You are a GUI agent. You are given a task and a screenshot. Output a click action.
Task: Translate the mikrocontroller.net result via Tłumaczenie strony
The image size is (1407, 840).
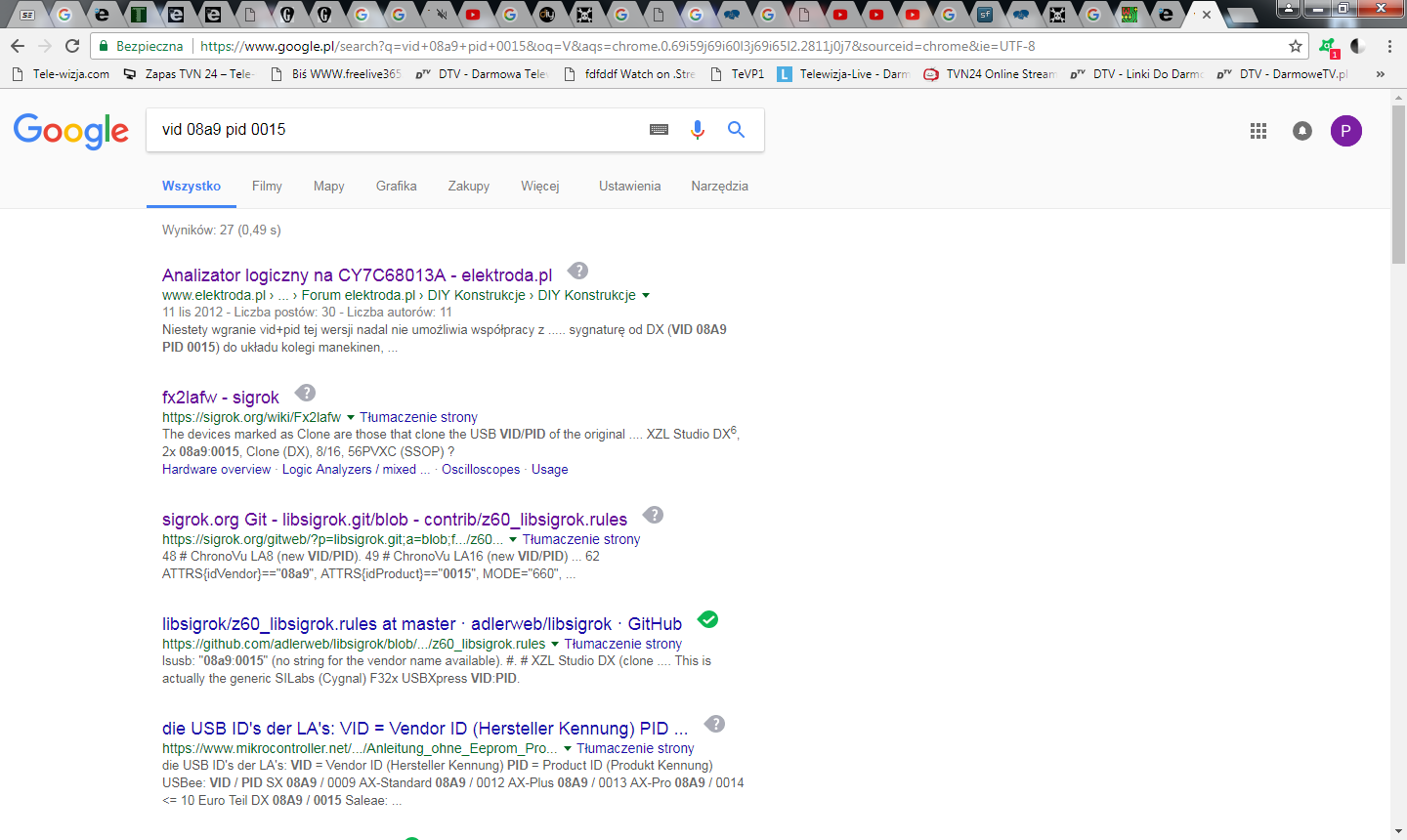click(636, 748)
